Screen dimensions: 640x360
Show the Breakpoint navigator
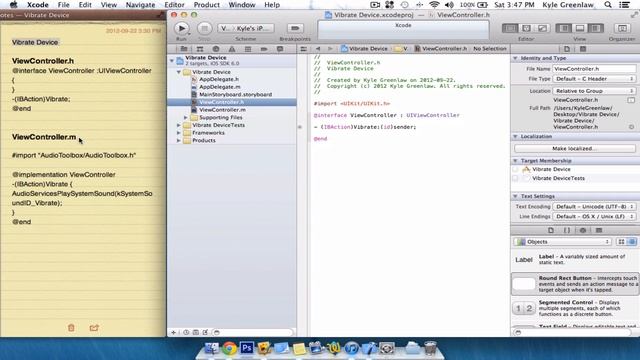tap(264, 49)
